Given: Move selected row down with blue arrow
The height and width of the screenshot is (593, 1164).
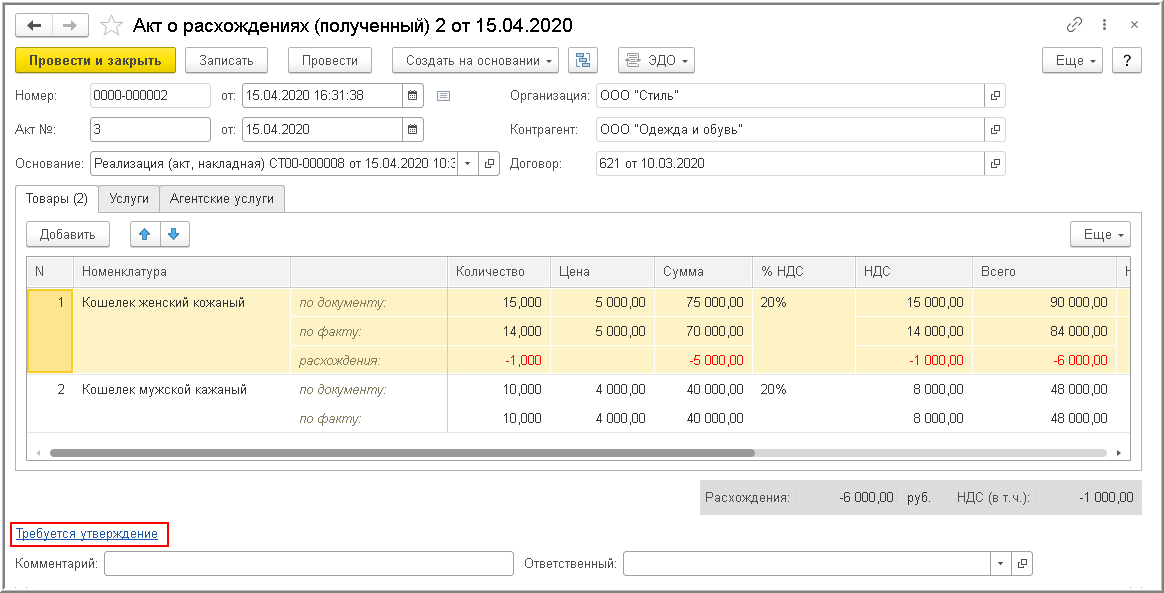Looking at the screenshot, I should pos(174,235).
